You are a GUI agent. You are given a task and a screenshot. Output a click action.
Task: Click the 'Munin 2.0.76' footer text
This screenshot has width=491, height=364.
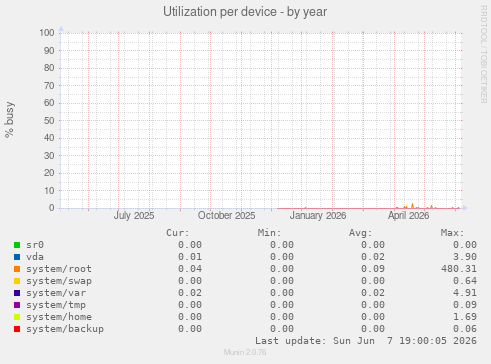point(245,352)
